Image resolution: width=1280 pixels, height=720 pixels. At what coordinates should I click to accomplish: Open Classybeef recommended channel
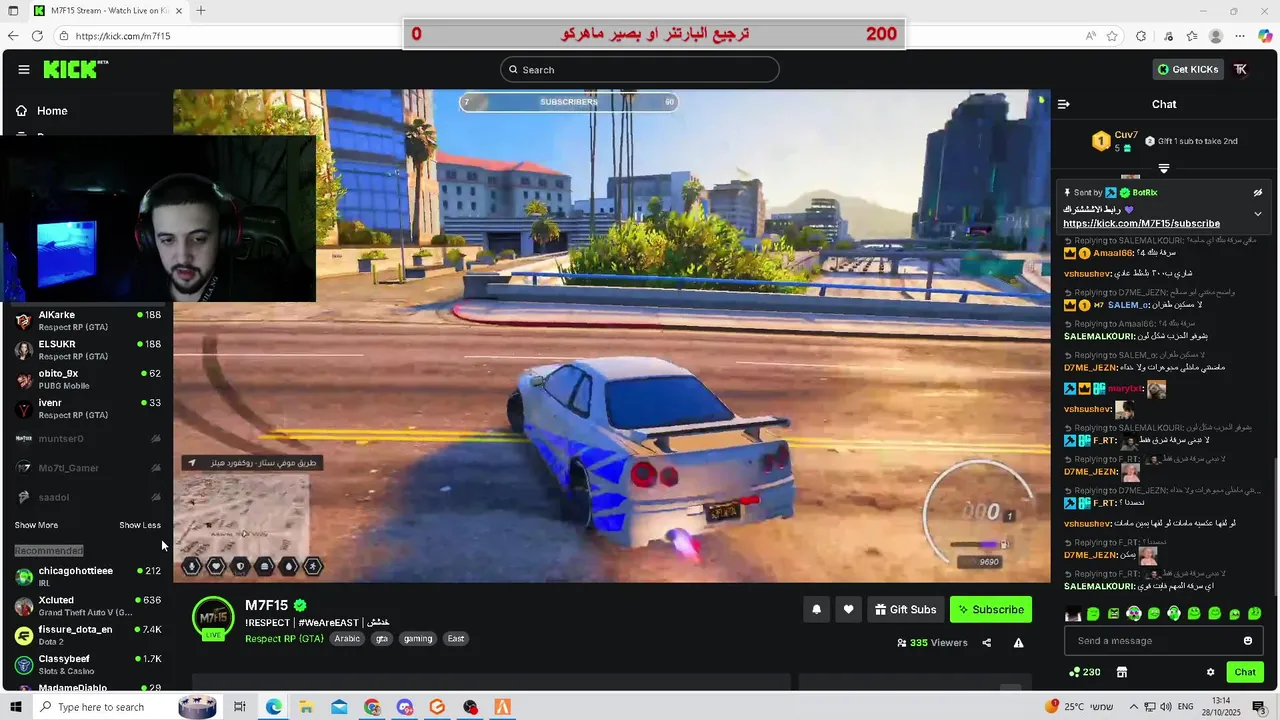pyautogui.click(x=88, y=665)
